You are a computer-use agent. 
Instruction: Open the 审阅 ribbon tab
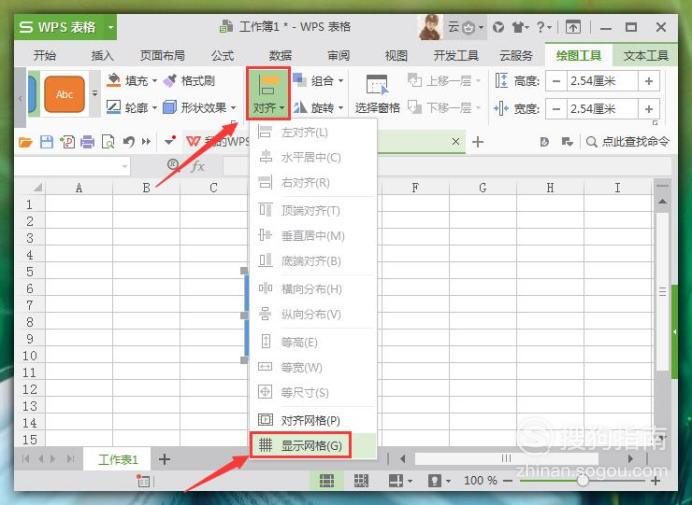[x=338, y=56]
